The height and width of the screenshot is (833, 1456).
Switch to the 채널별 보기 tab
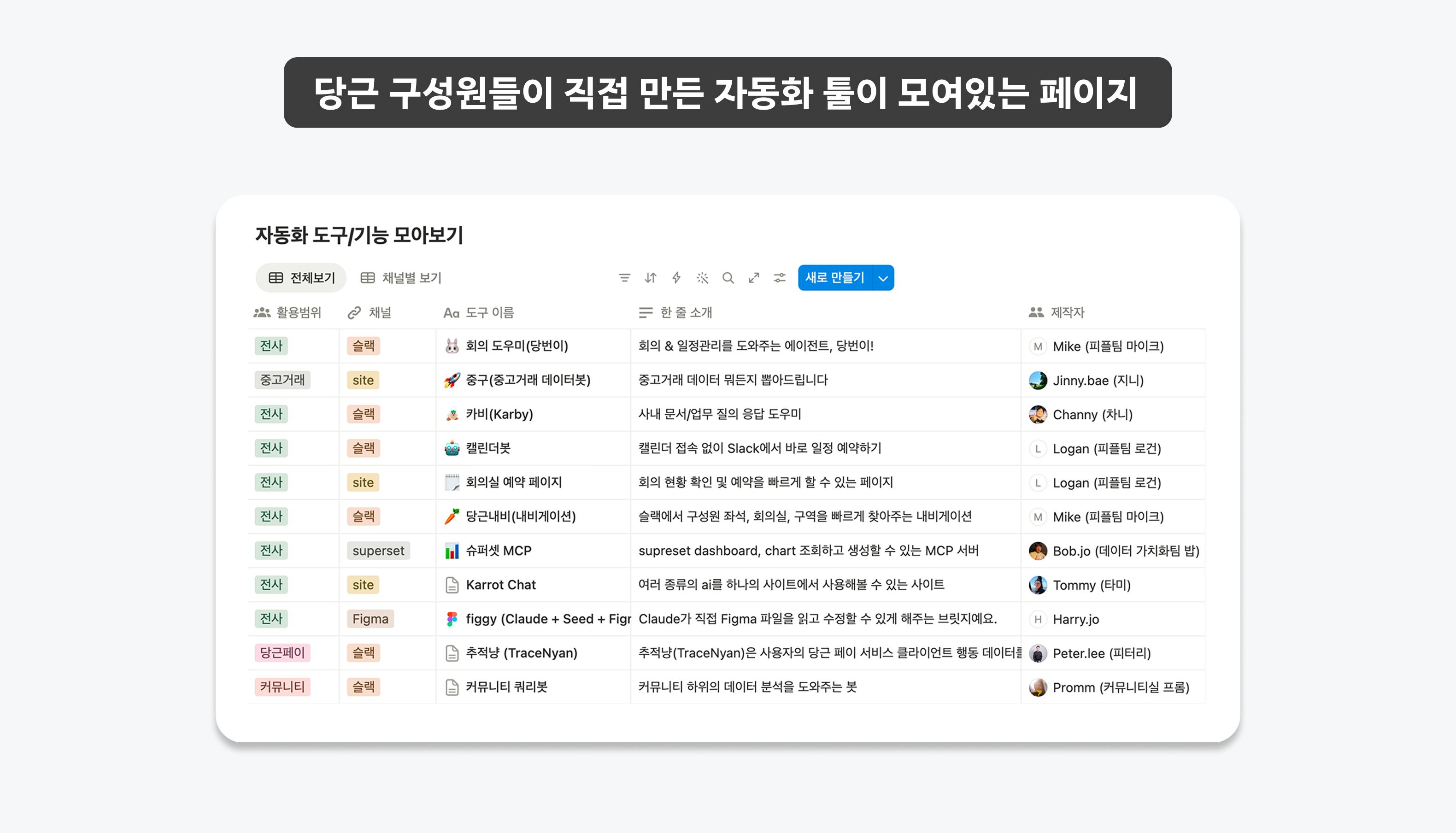point(401,278)
